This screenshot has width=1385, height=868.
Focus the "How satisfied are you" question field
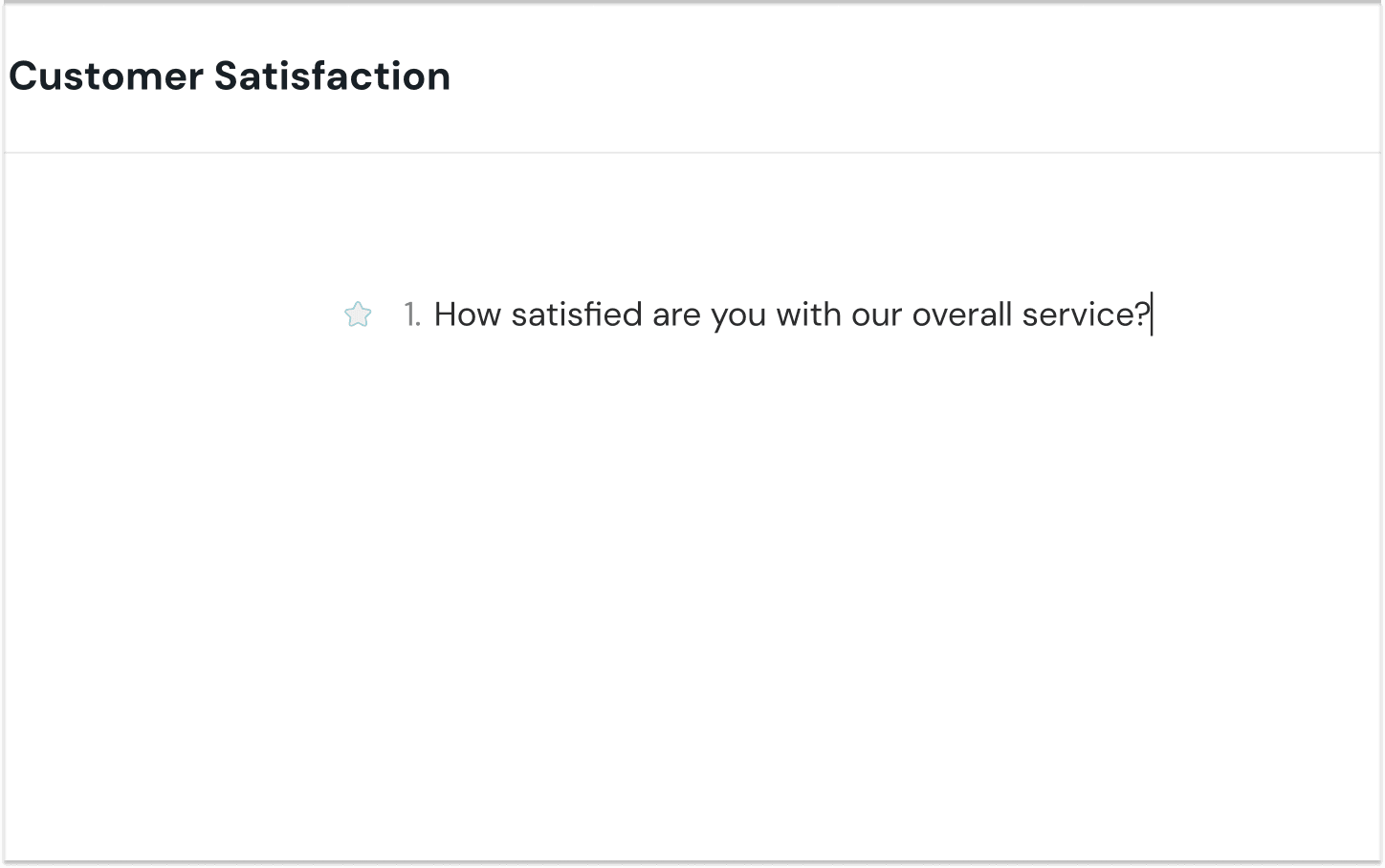(x=791, y=315)
